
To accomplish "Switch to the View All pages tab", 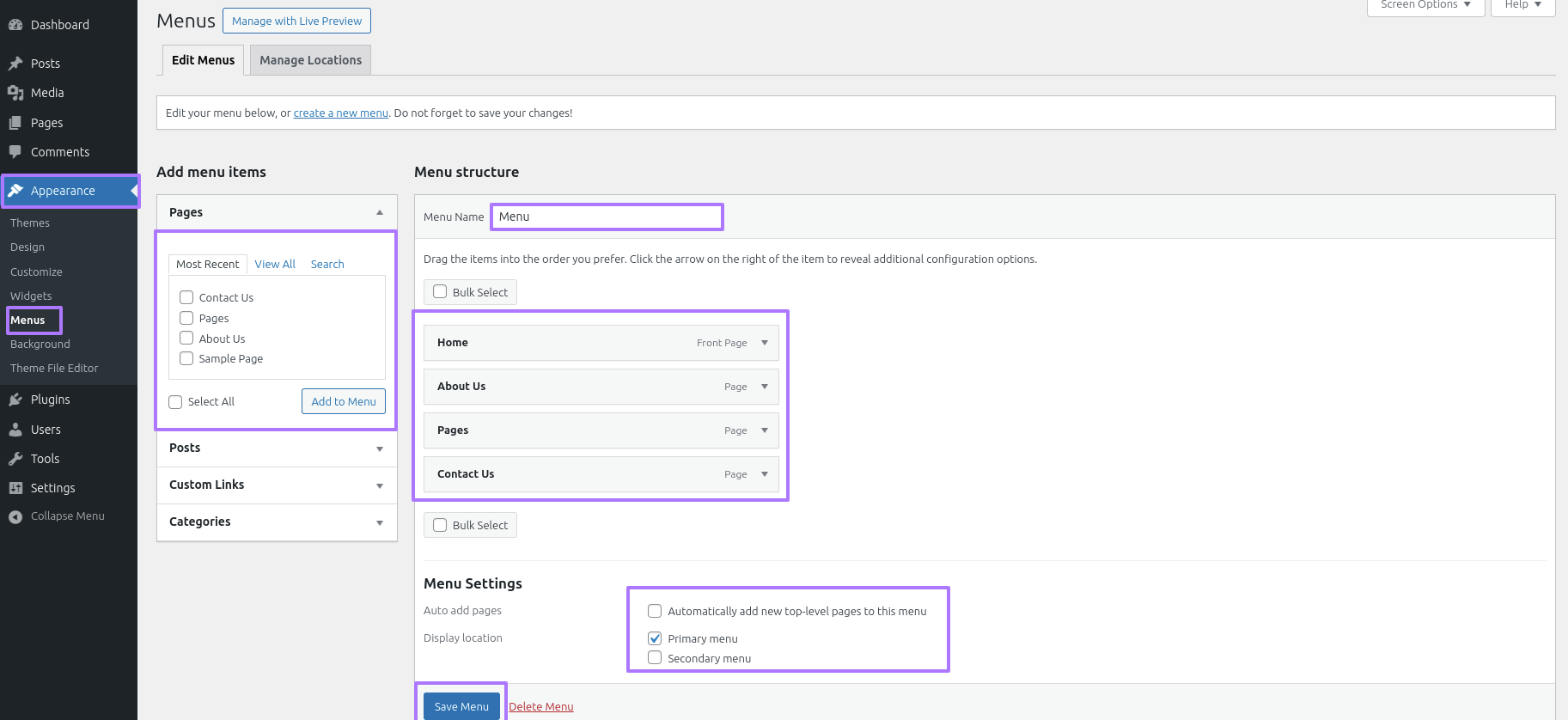I will (x=275, y=264).
